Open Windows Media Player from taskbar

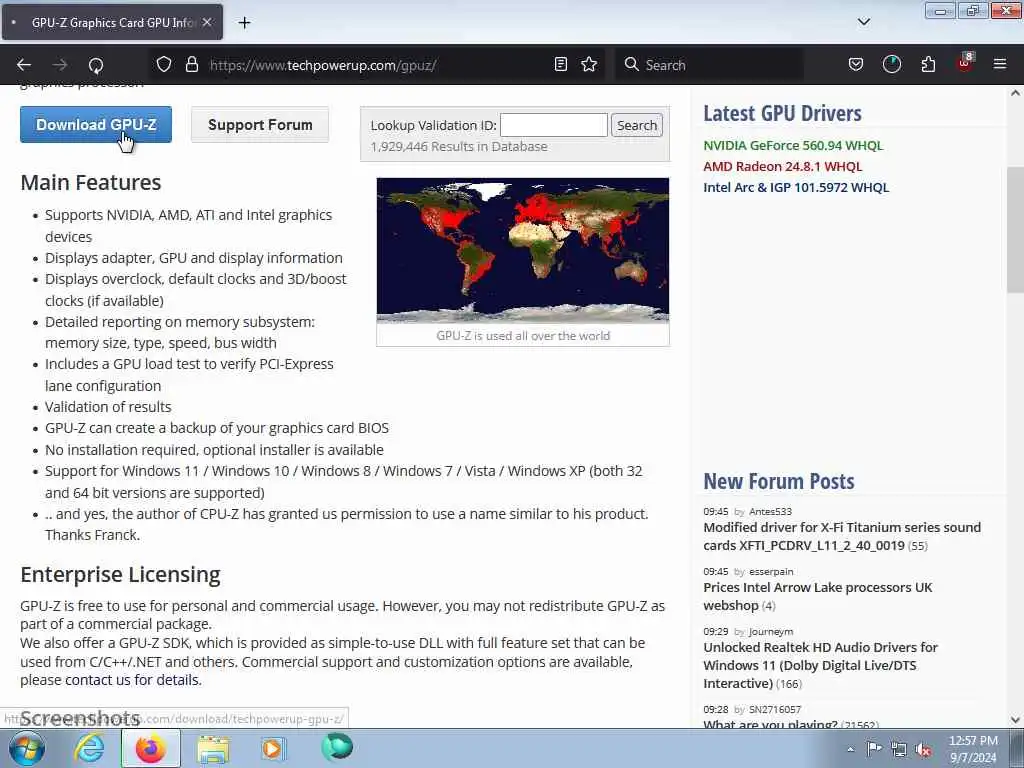pyautogui.click(x=273, y=748)
